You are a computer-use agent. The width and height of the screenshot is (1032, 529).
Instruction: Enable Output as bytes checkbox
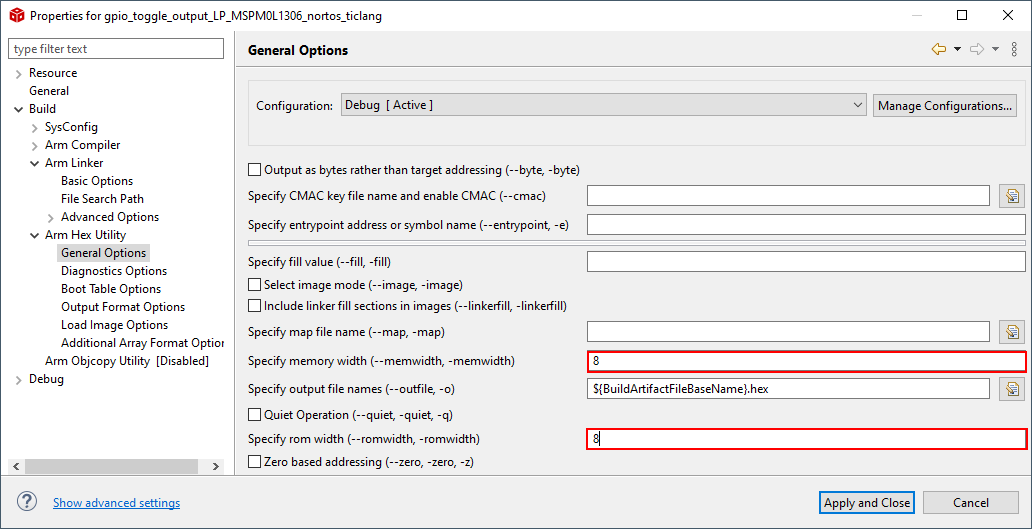coord(255,170)
